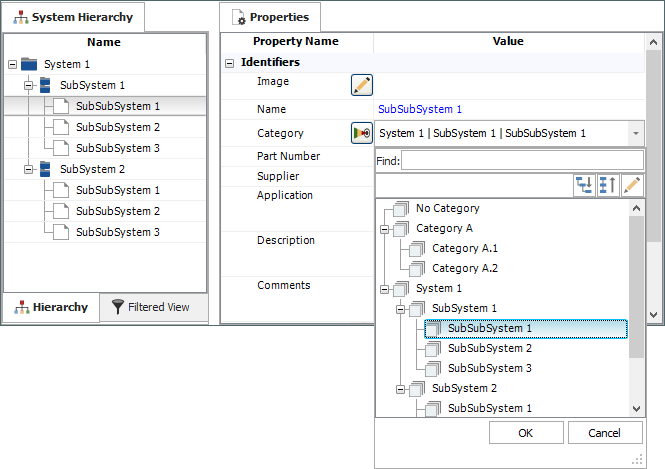Screen dimensions: 665x469
Task: Switch to the Filtered View tab
Action: pos(150,307)
